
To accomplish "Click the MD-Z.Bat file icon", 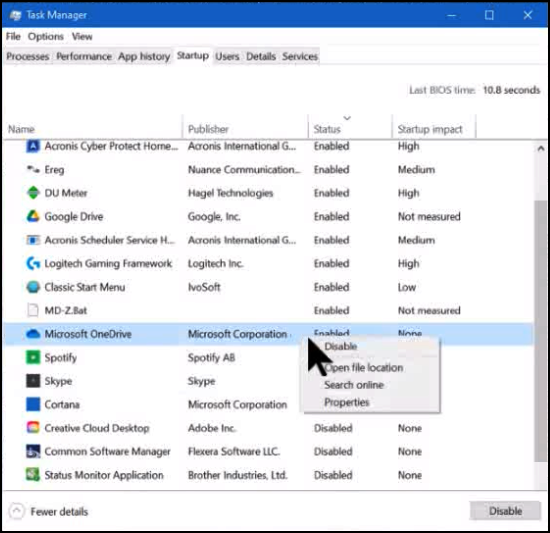I will 33,310.
